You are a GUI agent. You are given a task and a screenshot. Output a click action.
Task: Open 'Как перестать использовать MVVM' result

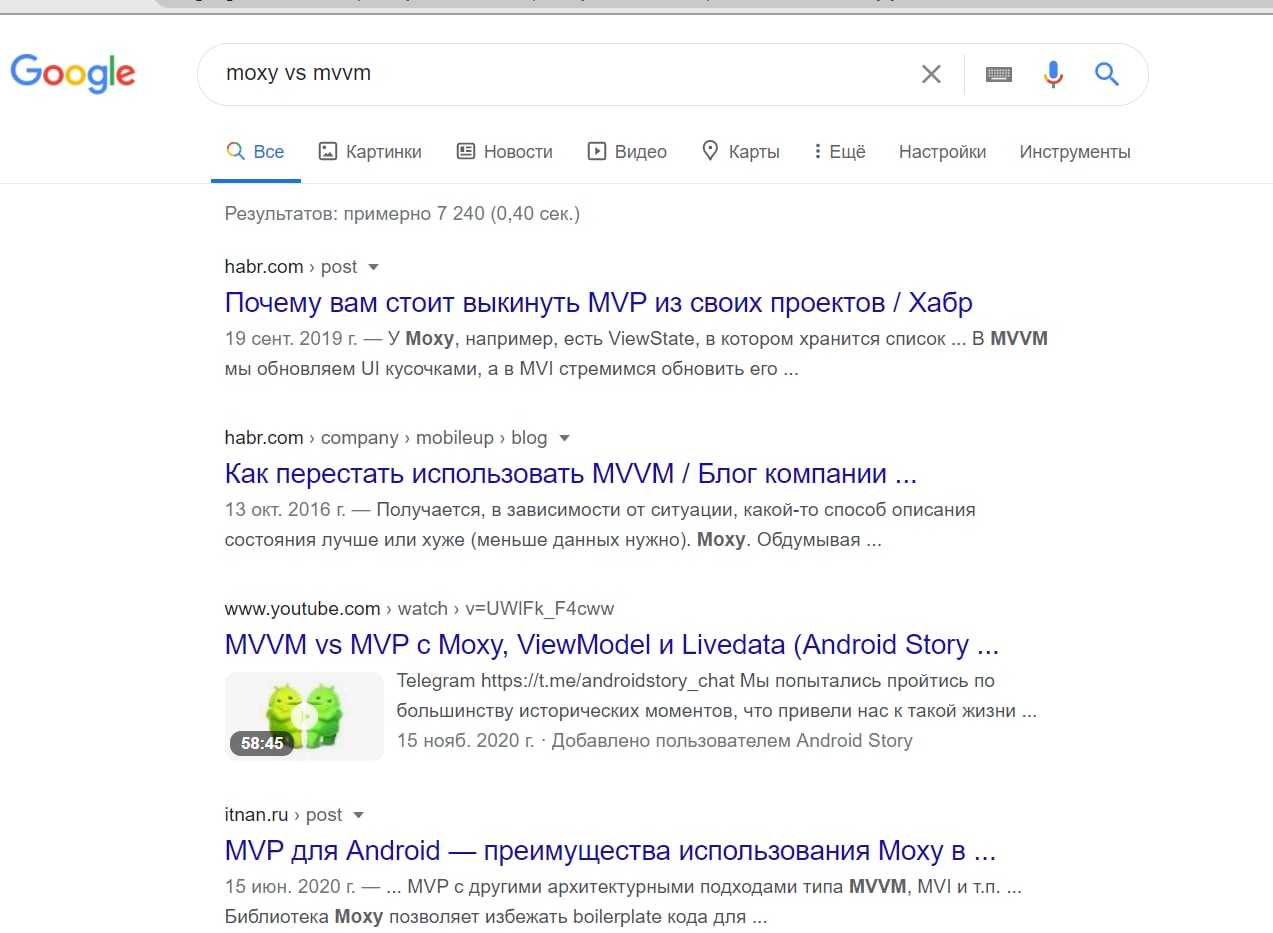click(571, 474)
